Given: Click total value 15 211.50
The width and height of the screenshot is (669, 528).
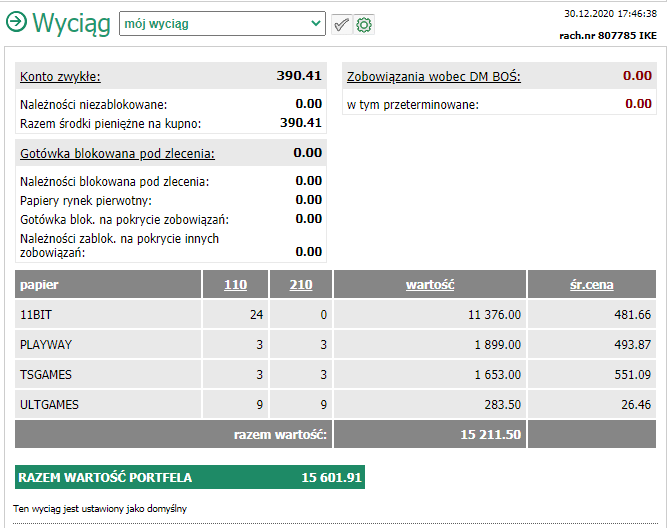Looking at the screenshot, I should (x=491, y=435).
